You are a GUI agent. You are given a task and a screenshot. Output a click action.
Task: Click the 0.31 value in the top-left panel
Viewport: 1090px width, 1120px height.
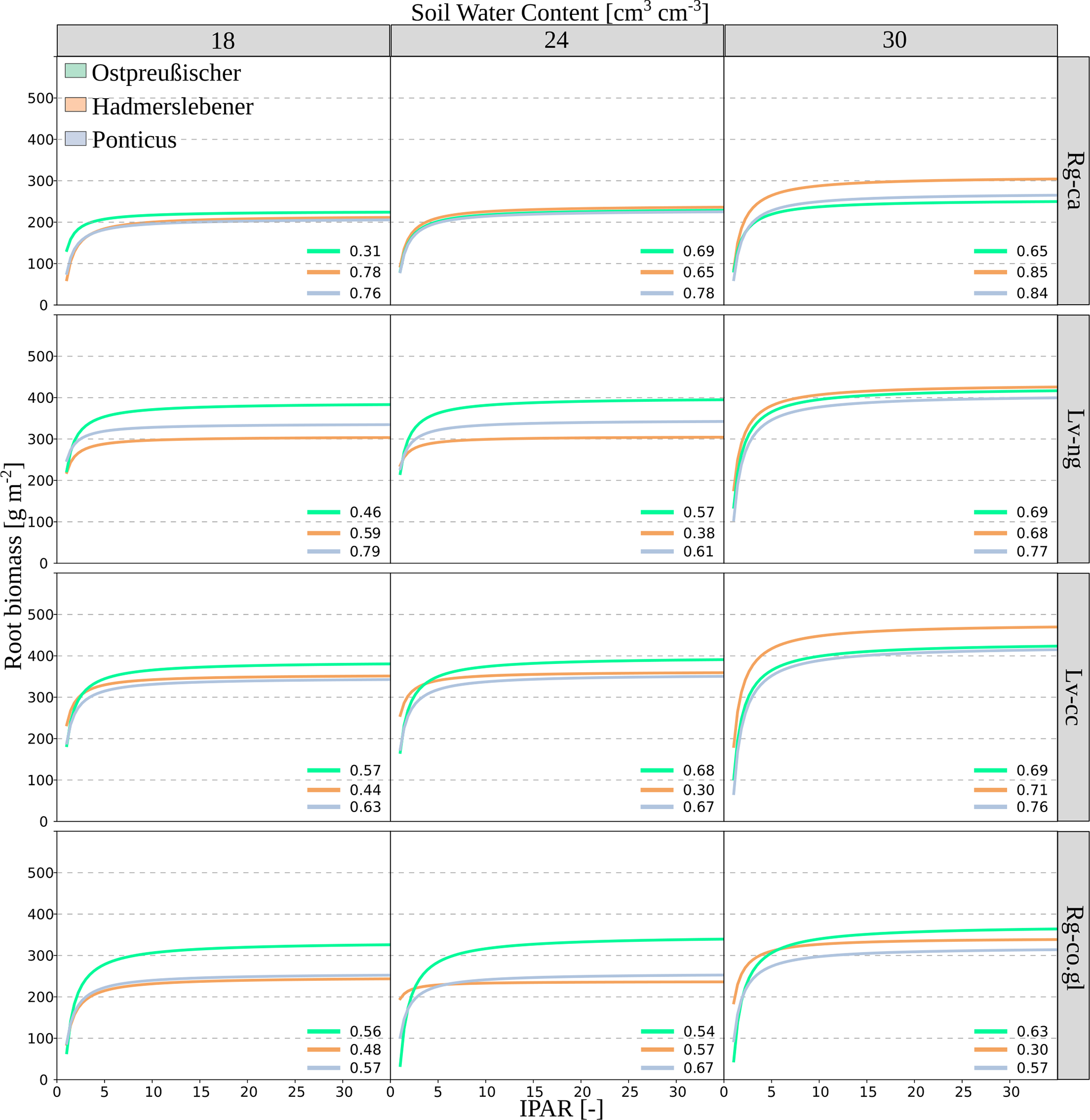[365, 251]
